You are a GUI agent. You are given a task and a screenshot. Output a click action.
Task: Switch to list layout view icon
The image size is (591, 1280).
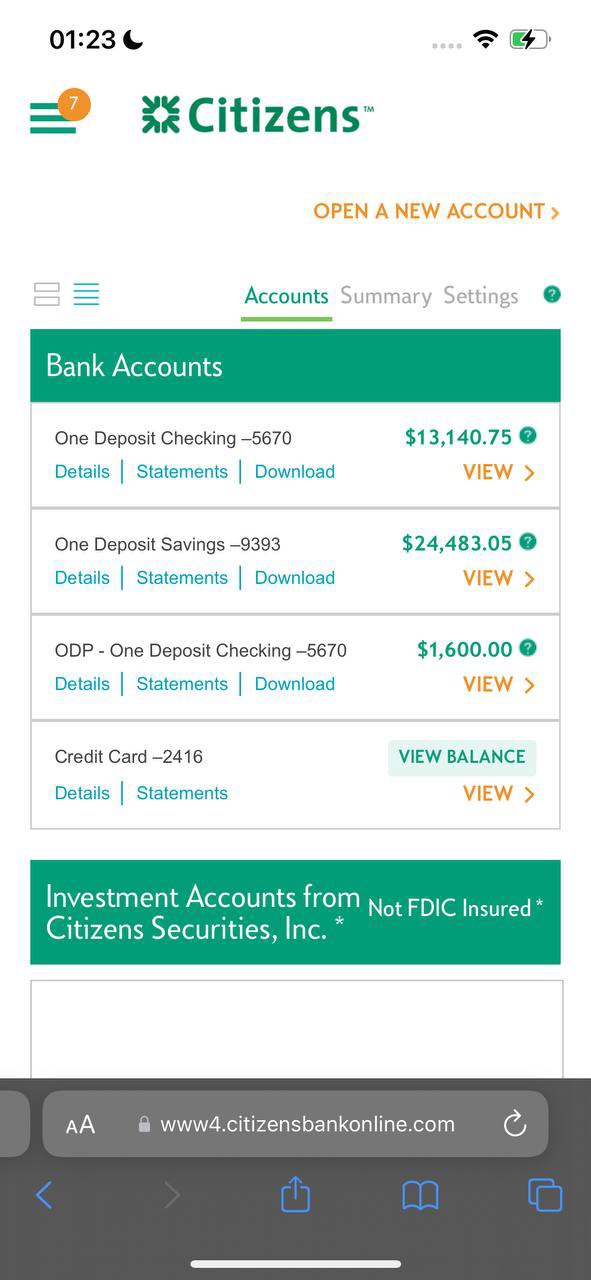pyautogui.click(x=87, y=294)
